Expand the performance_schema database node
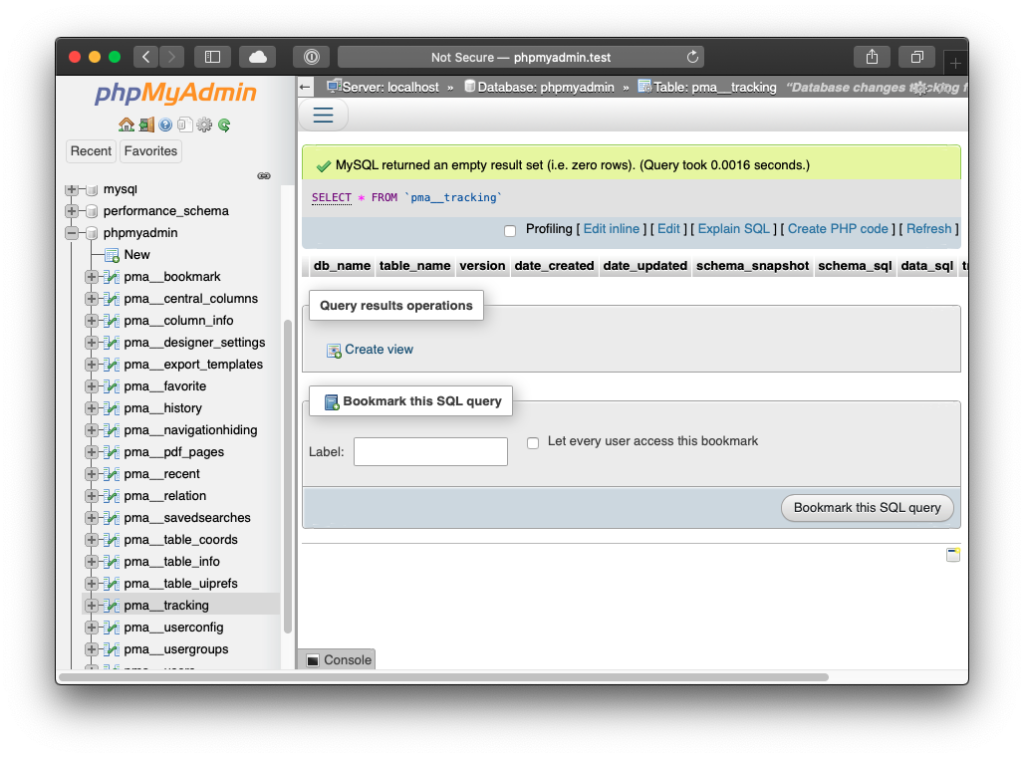1024x758 pixels. (x=72, y=211)
